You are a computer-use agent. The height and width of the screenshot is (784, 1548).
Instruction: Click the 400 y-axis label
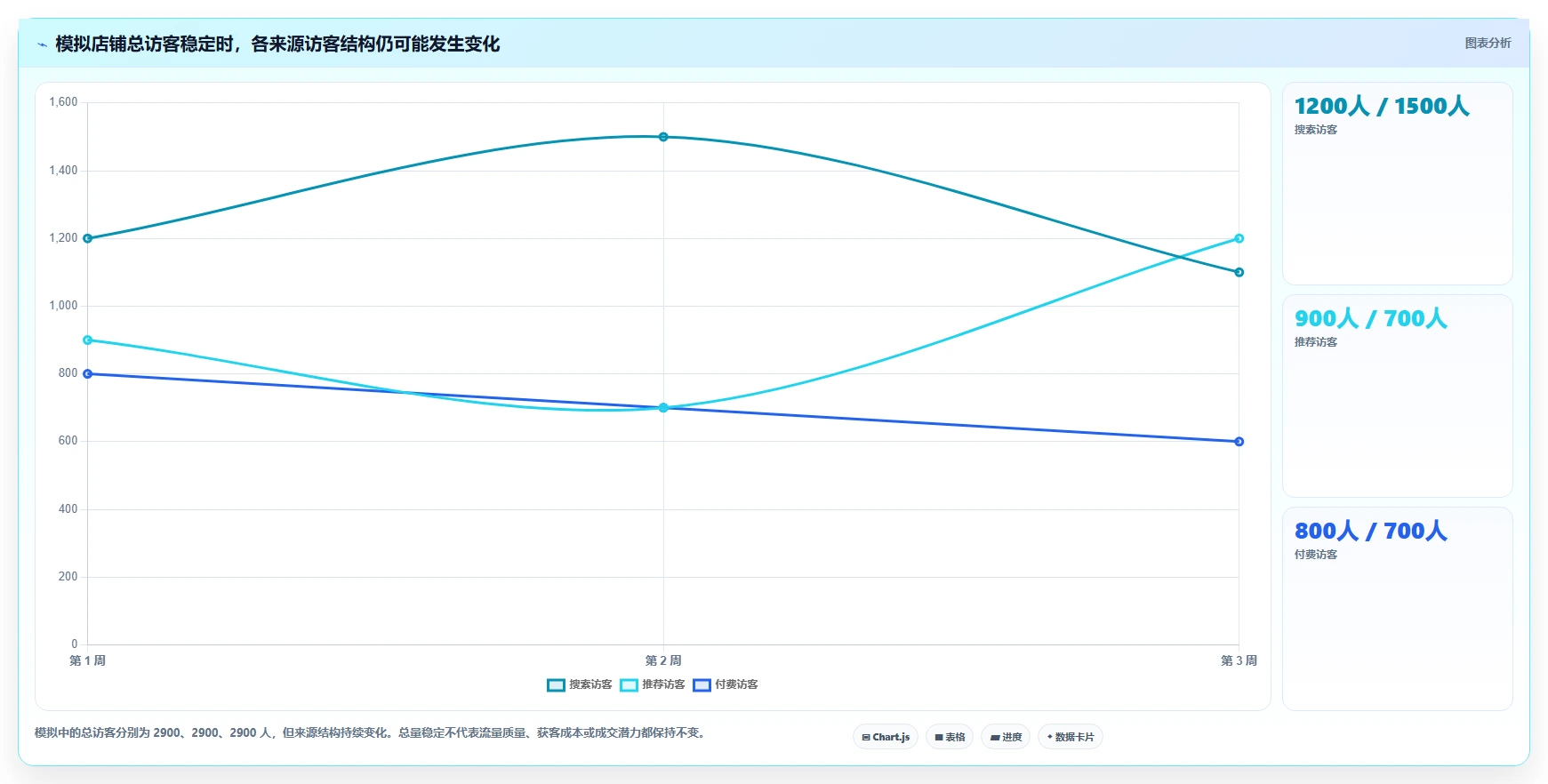click(68, 509)
